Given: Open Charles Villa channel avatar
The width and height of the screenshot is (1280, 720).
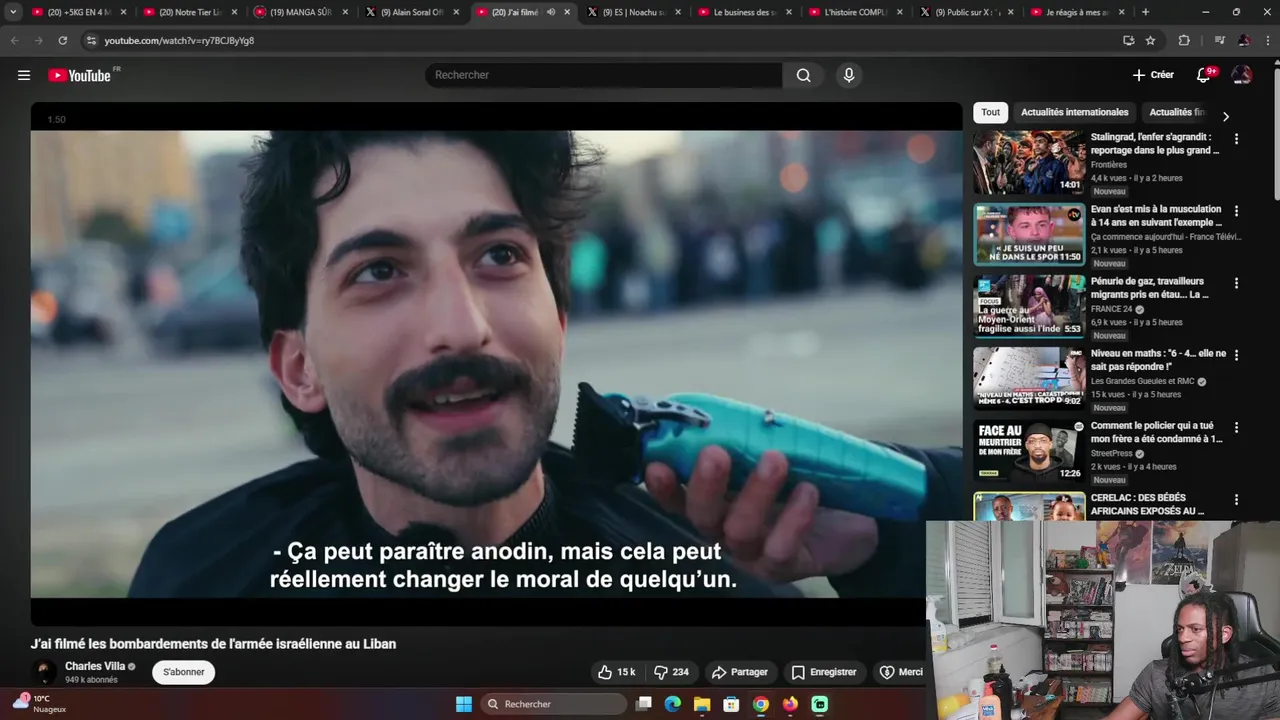Looking at the screenshot, I should click(44, 672).
